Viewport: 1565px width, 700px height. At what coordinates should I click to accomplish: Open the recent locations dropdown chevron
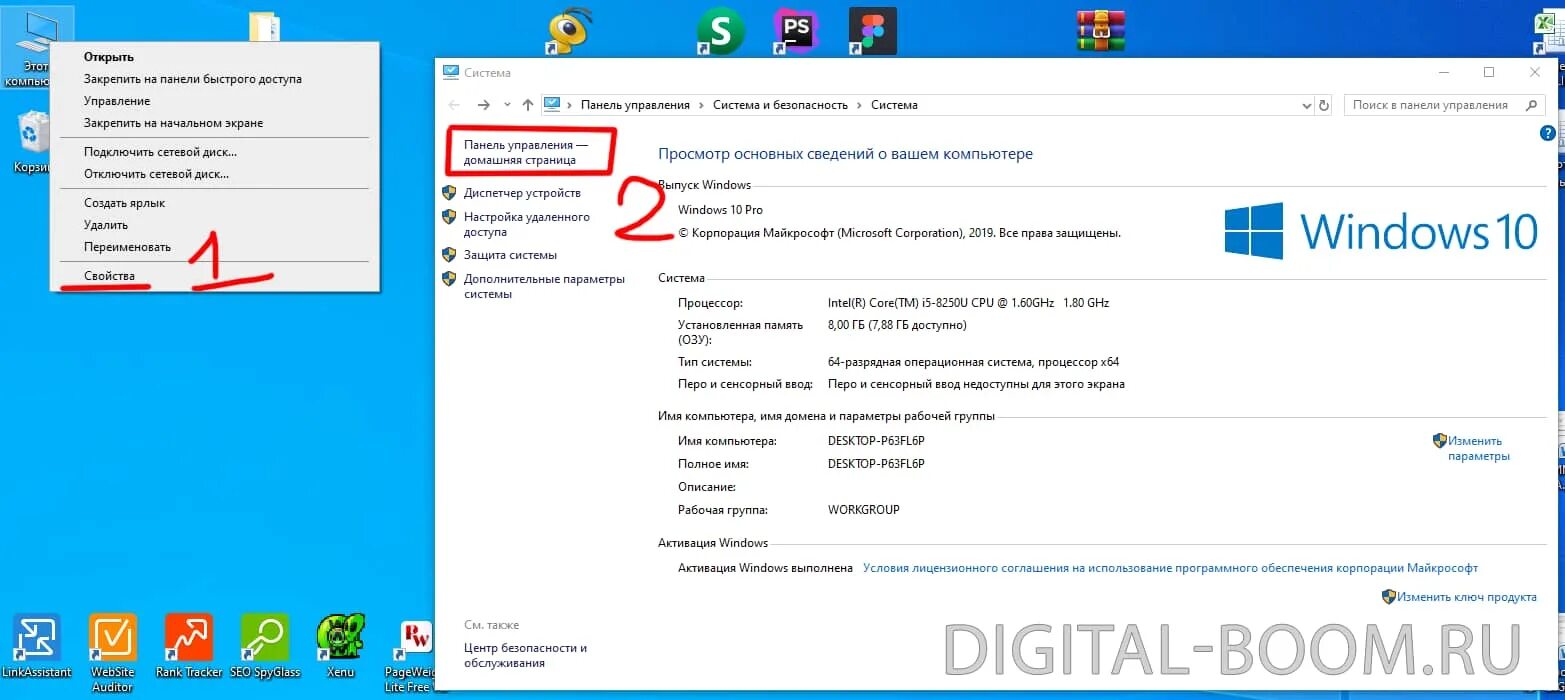pyautogui.click(x=507, y=105)
